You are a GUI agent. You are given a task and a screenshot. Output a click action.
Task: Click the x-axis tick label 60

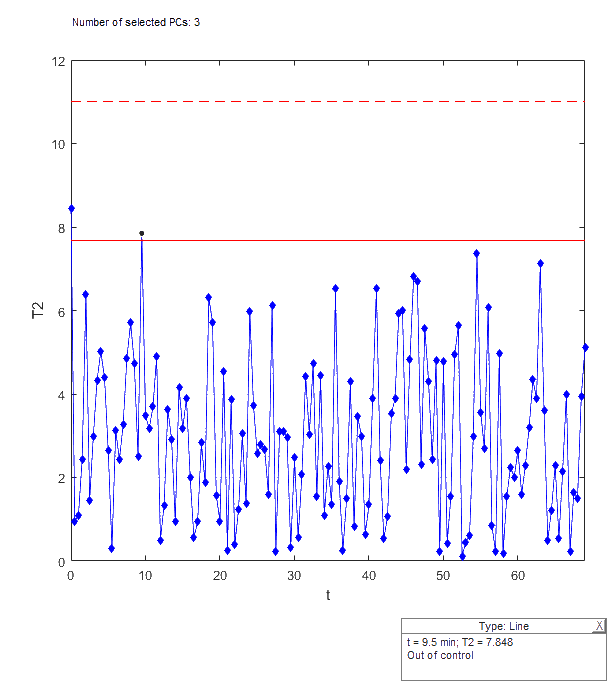(517, 576)
